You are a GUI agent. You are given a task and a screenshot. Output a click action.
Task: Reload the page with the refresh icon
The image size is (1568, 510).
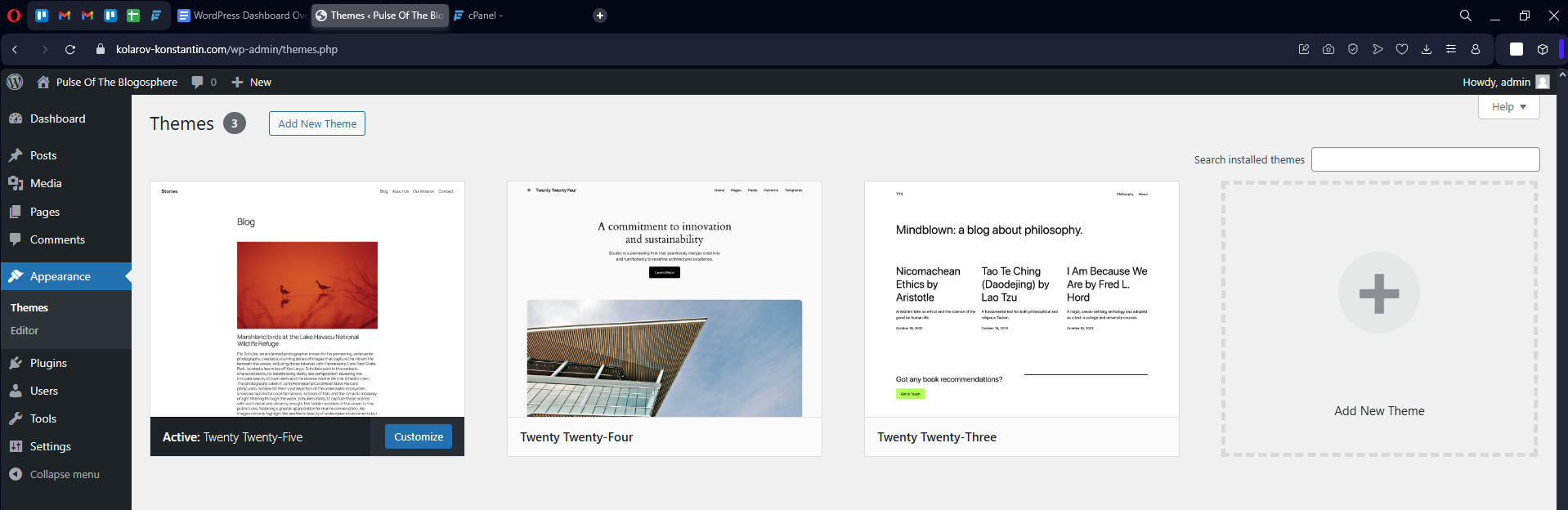tap(70, 49)
